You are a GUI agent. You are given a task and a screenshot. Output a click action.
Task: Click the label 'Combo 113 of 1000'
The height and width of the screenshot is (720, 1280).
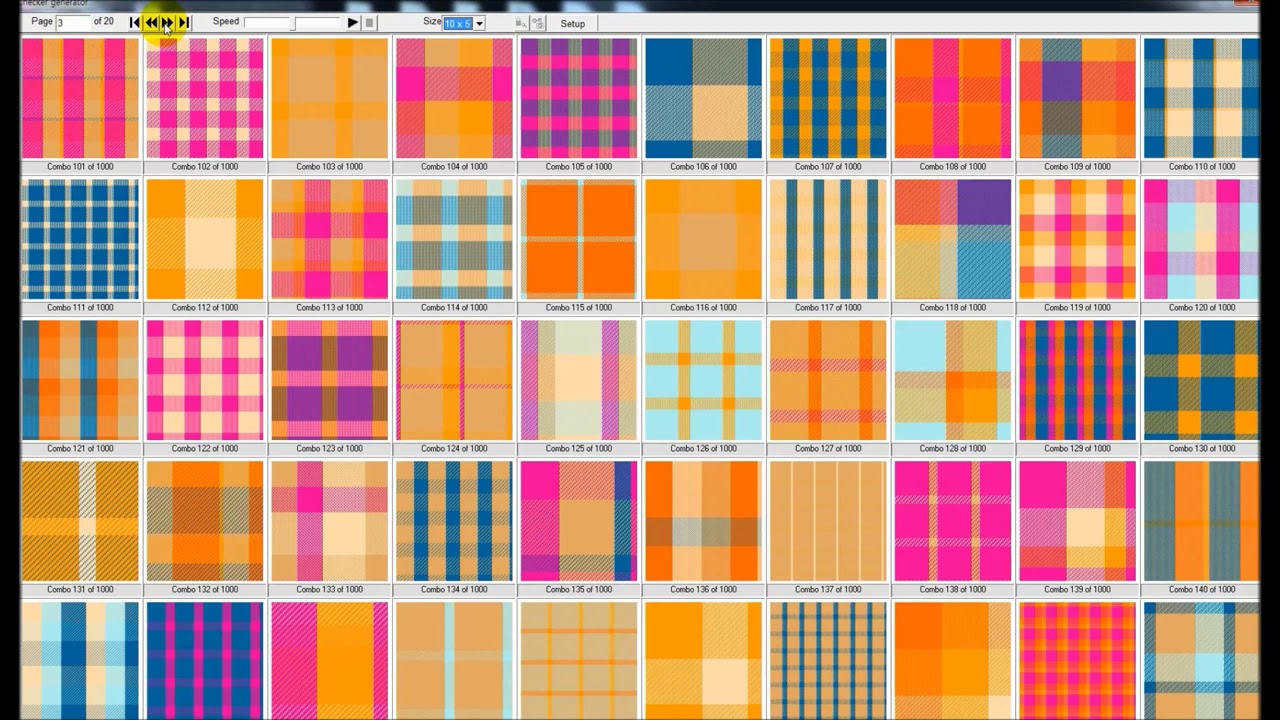(329, 308)
